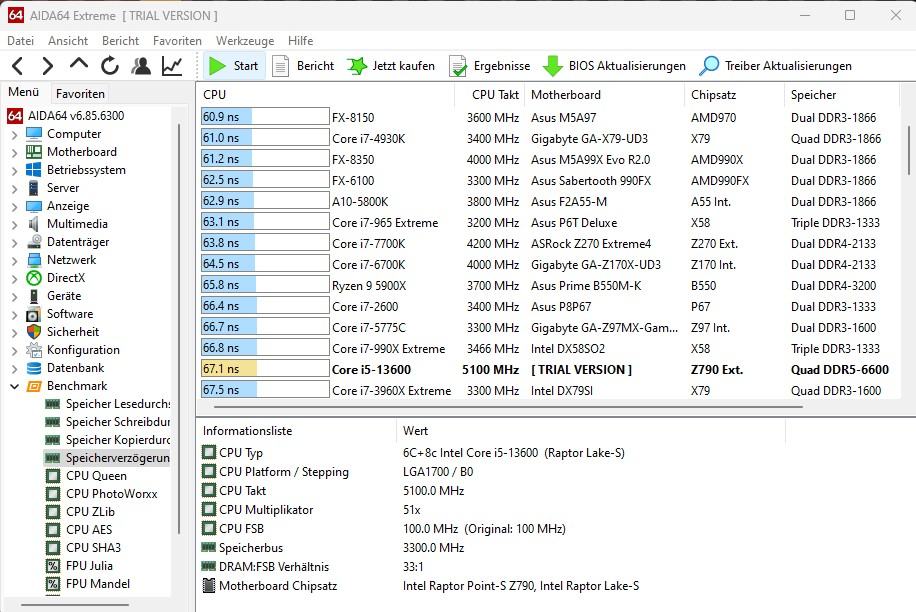Click Jetzt kaufen in the toolbar

391,66
